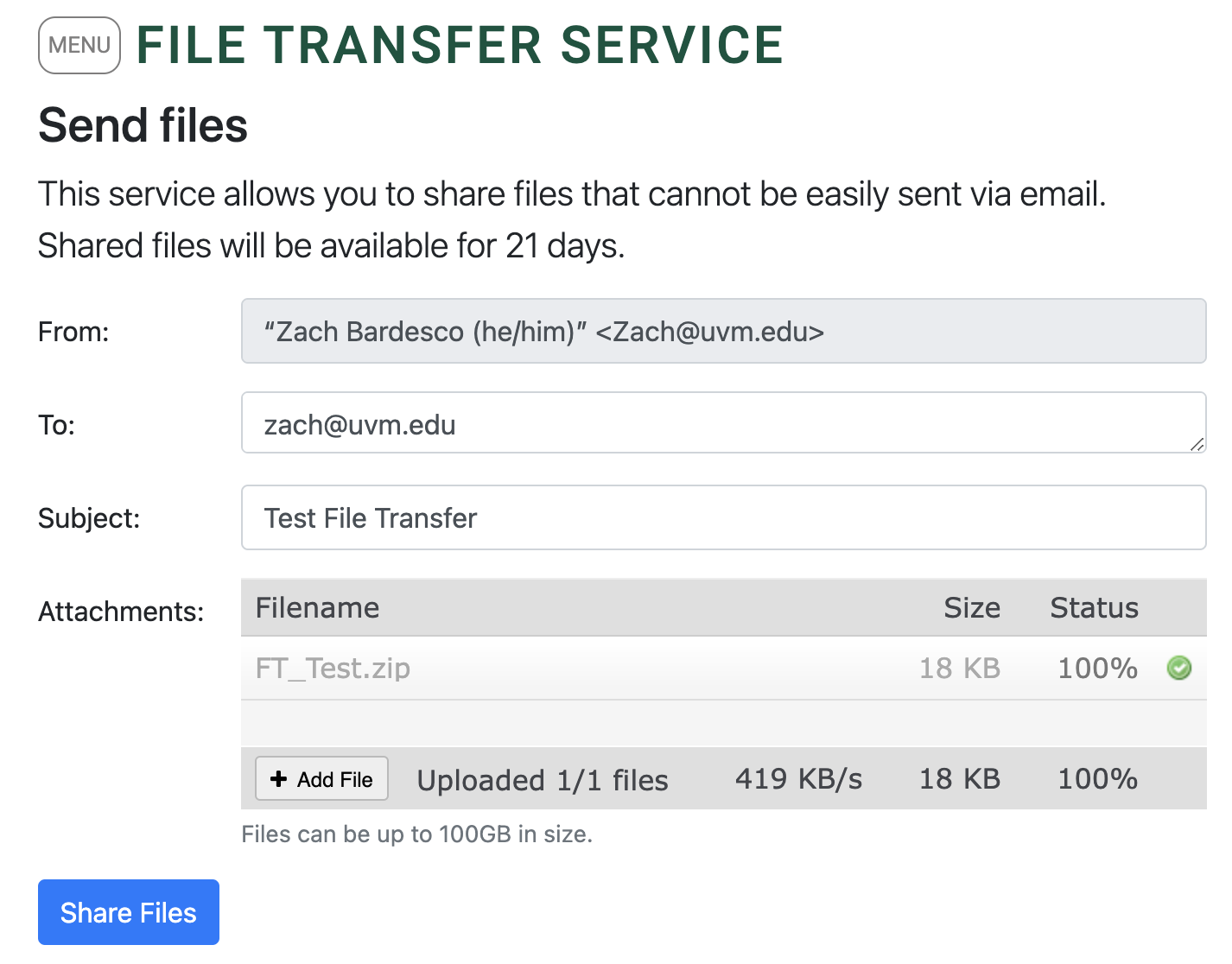
Task: Click the resize handle on To field
Action: [1197, 445]
